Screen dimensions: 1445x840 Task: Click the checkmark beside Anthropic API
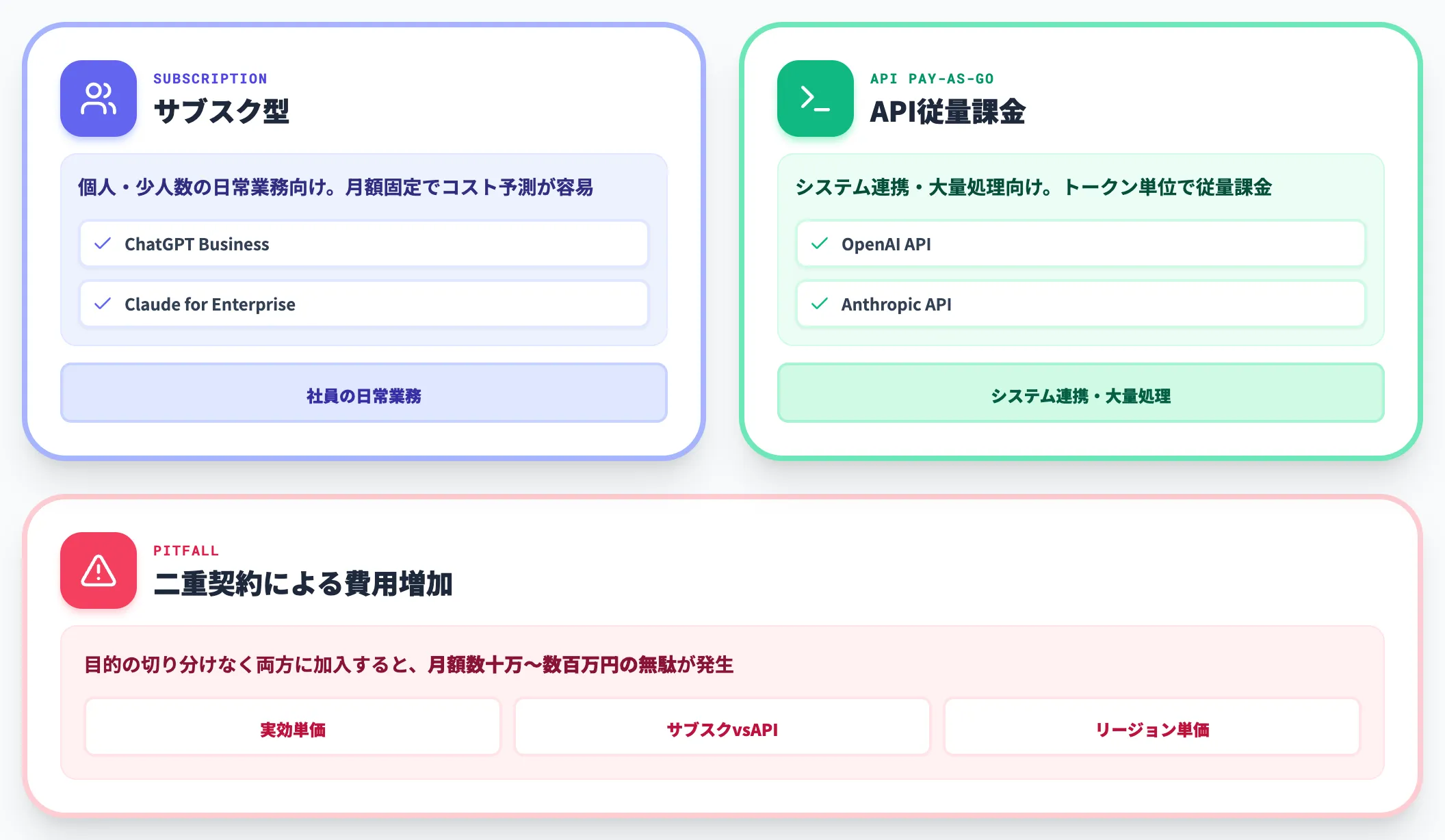coord(820,304)
